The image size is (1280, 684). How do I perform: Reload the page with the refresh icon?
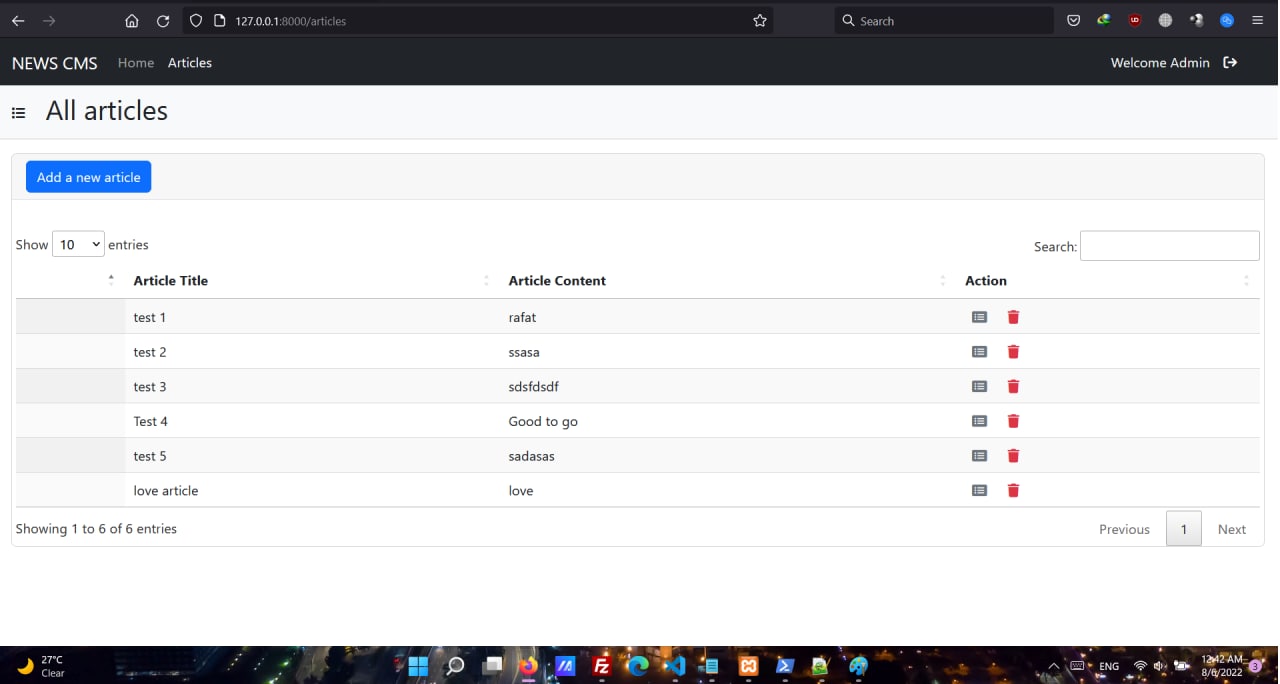(x=163, y=21)
